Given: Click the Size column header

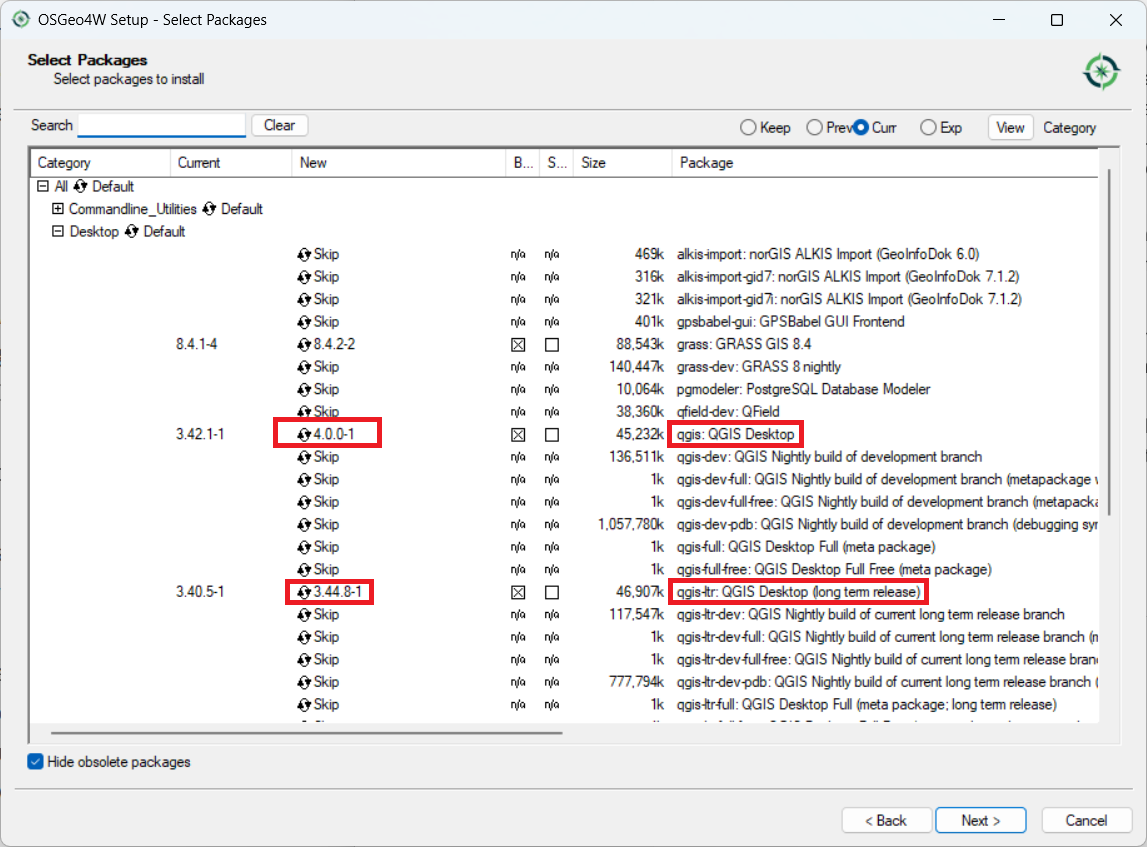Looking at the screenshot, I should point(593,163).
